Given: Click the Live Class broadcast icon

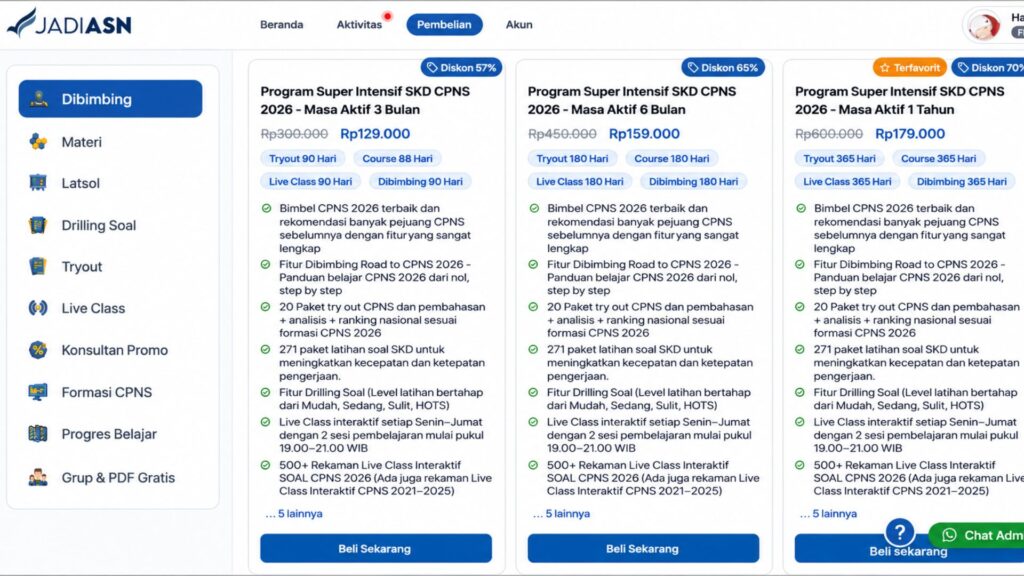Looking at the screenshot, I should [x=39, y=308].
